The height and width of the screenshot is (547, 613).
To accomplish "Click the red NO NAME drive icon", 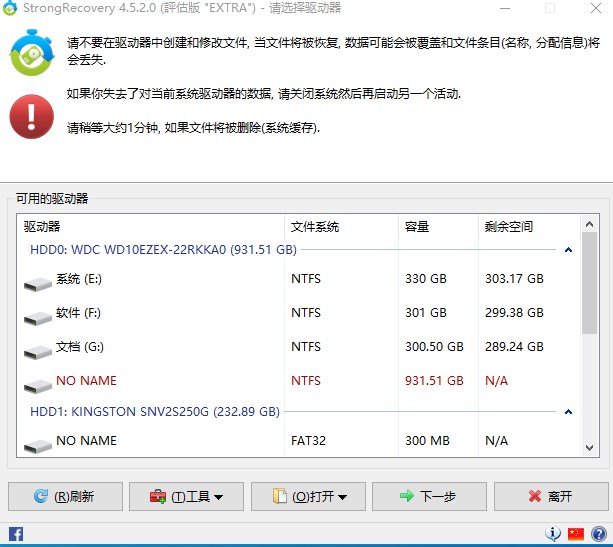I will pos(38,386).
